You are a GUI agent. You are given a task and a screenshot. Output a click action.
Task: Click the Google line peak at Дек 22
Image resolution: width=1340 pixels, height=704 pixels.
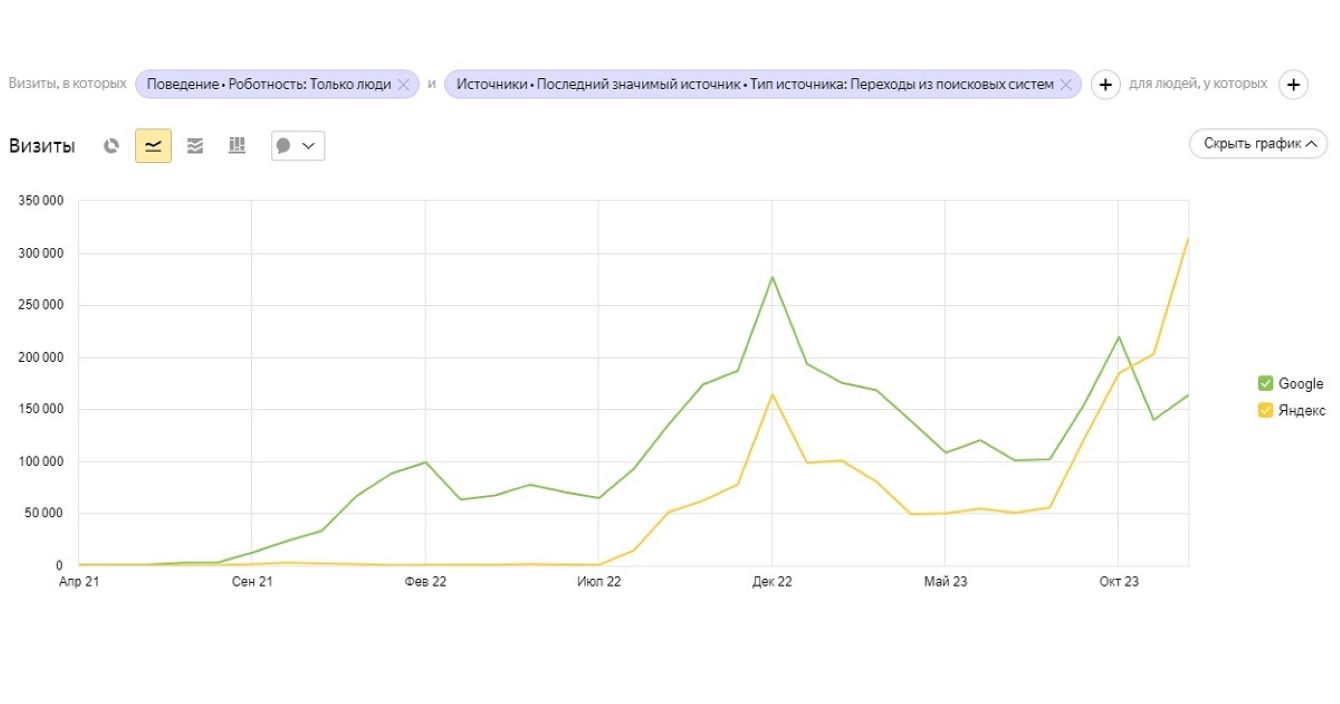(772, 277)
